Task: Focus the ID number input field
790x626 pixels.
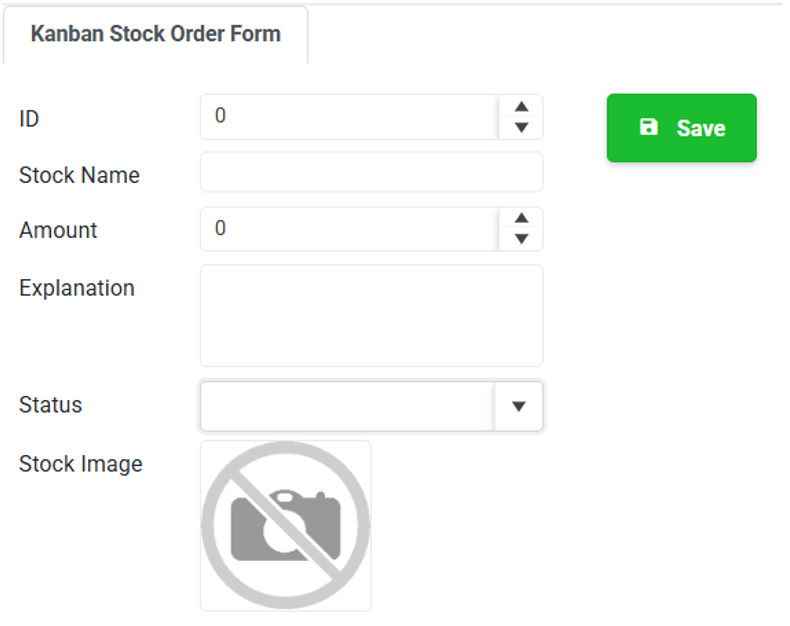Action: (349, 117)
